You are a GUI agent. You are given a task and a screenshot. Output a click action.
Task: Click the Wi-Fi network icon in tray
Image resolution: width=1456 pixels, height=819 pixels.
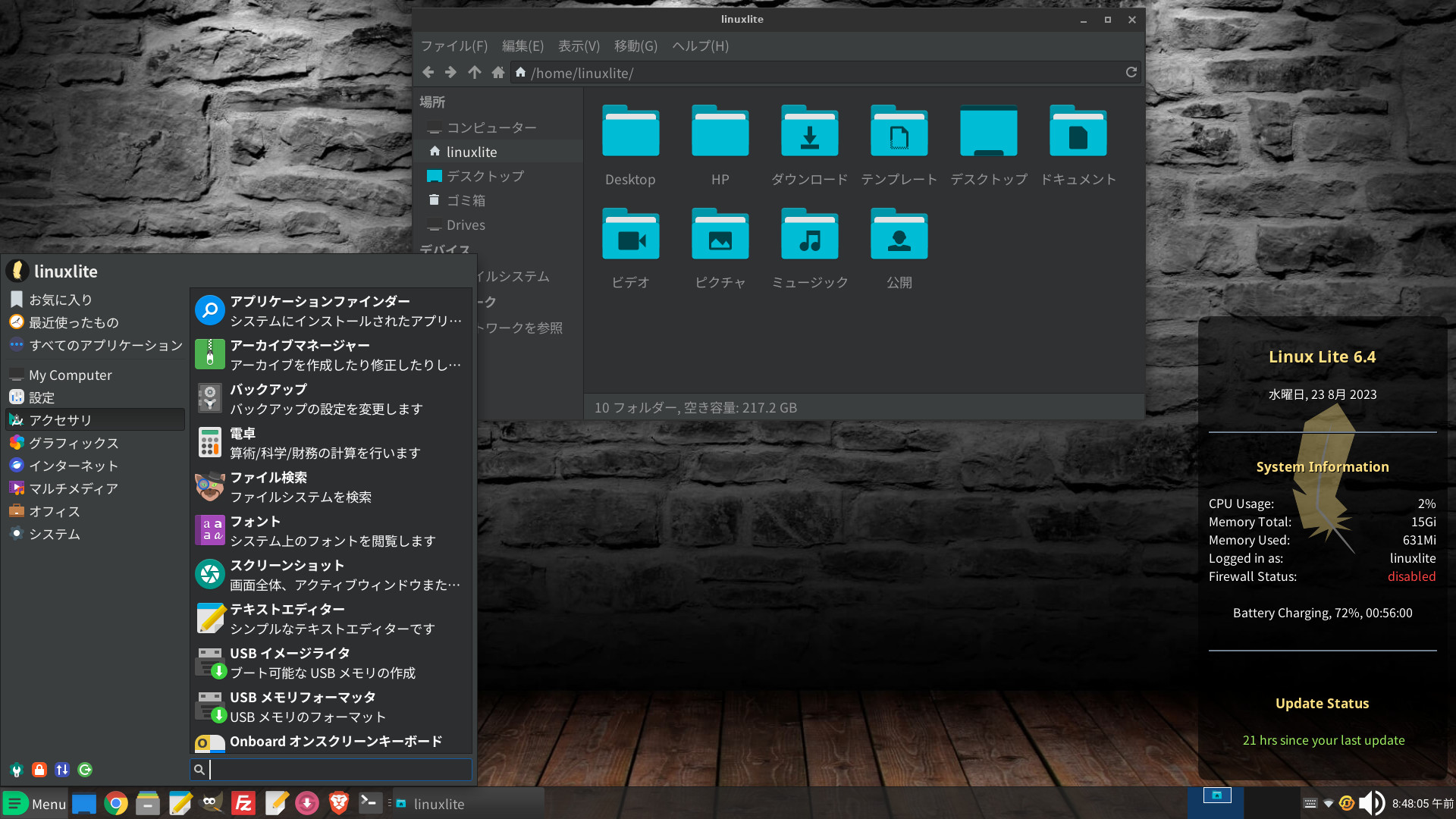[x=1328, y=803]
